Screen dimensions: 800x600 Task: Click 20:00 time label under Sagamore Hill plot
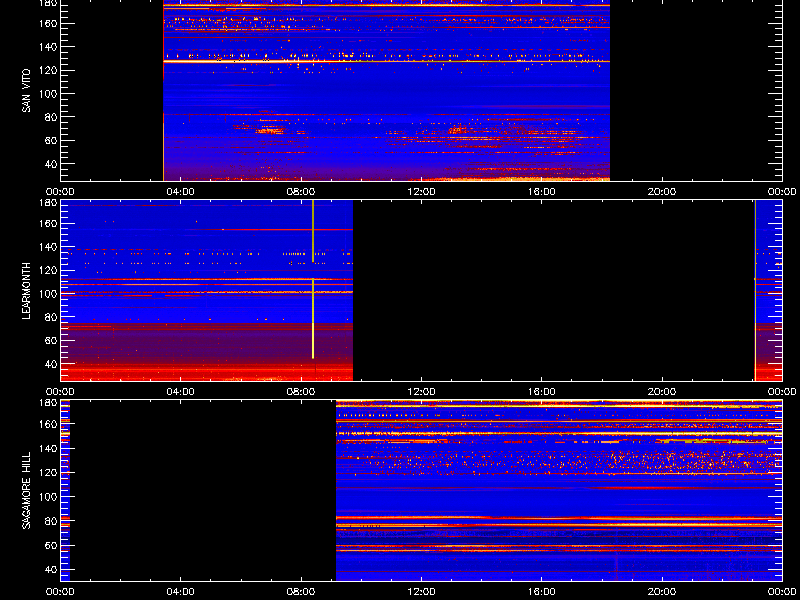662,592
